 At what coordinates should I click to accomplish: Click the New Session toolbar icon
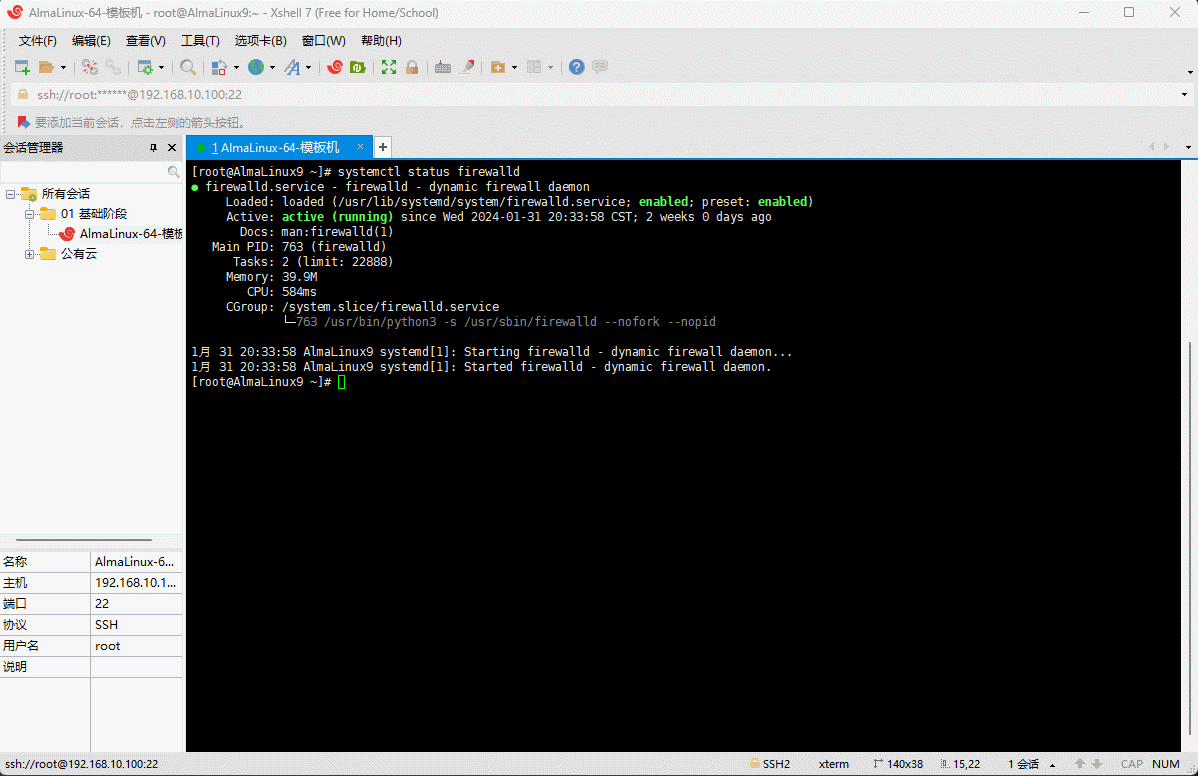[x=21, y=67]
